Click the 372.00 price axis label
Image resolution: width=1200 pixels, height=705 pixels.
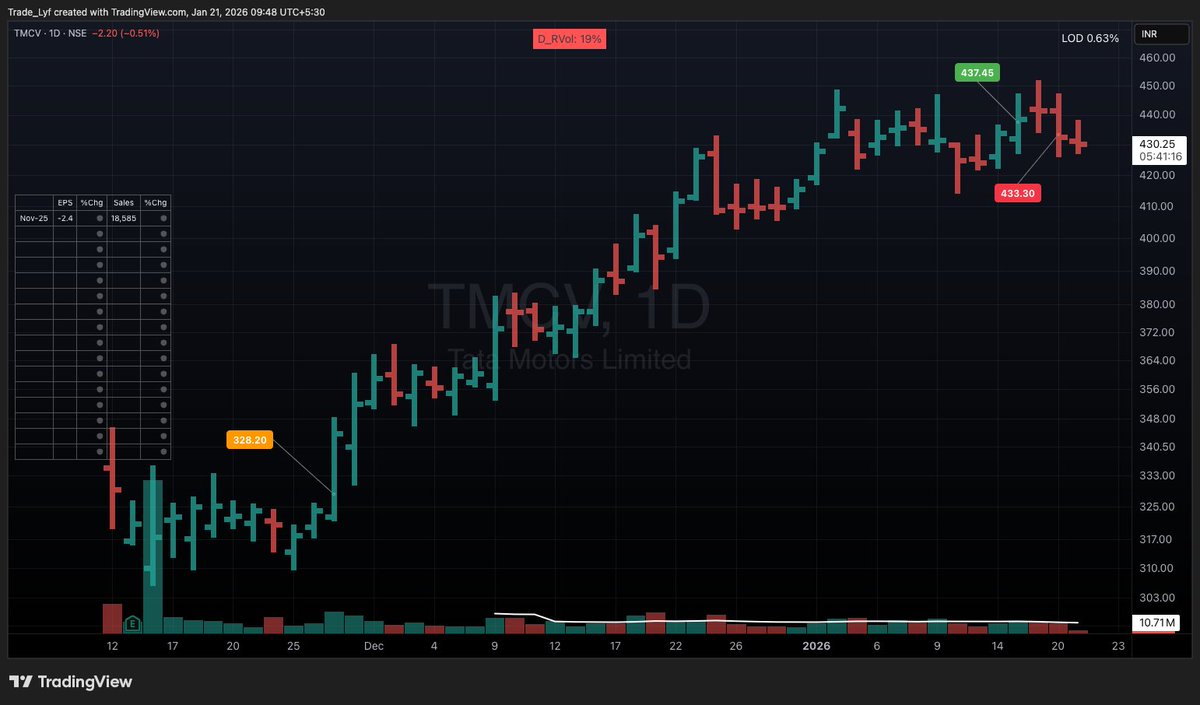click(x=1156, y=332)
